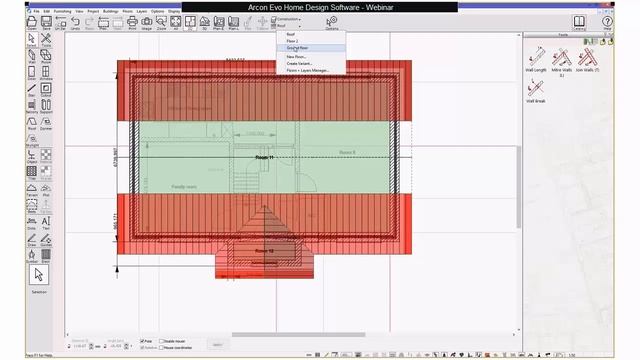Switch to 2D plan view icon
The height and width of the screenshot is (360, 640).
click(x=190, y=22)
